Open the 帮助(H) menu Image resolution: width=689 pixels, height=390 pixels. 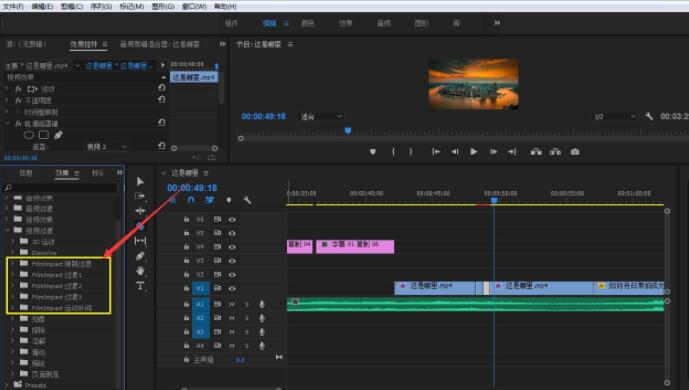click(x=225, y=6)
